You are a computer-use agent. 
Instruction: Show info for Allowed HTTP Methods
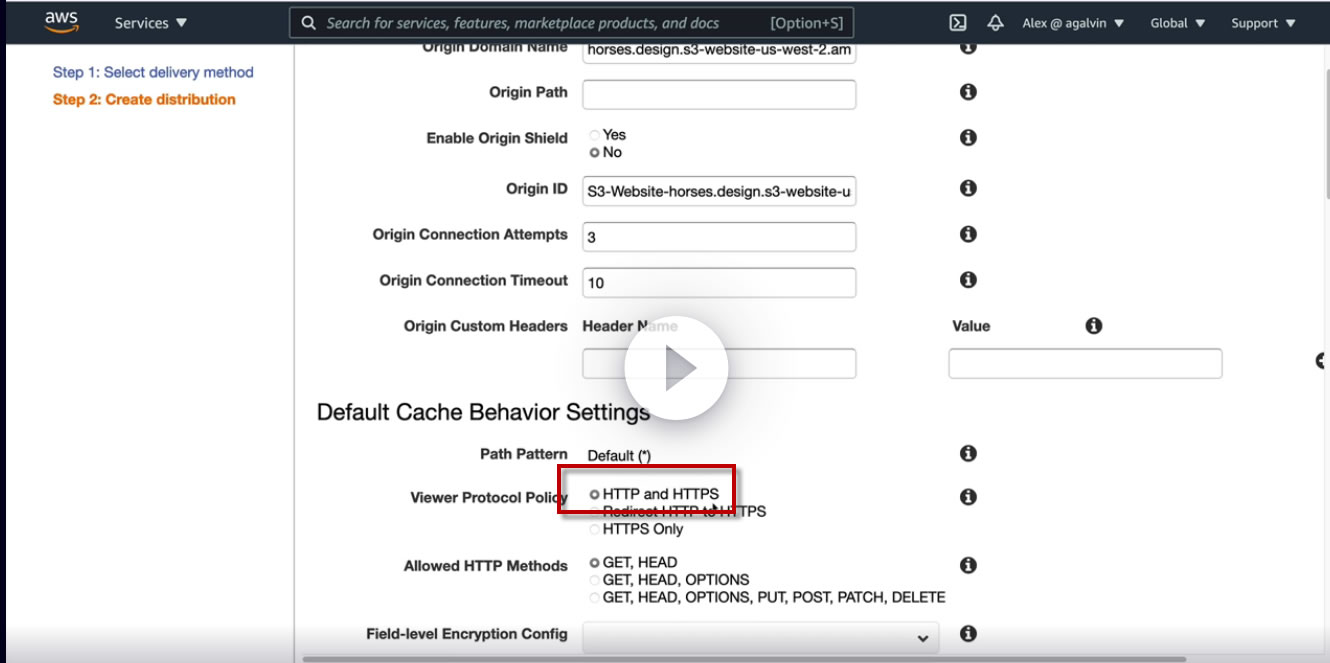click(x=968, y=566)
